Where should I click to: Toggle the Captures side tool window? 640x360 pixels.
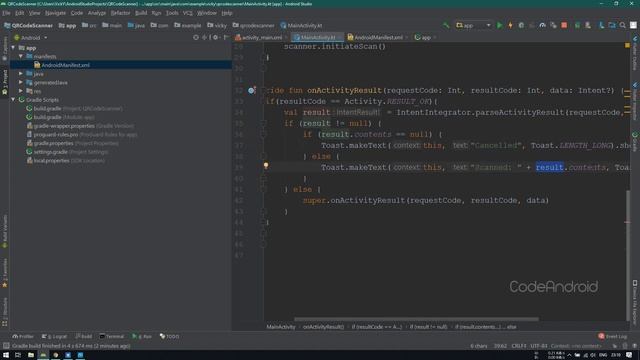(4, 49)
